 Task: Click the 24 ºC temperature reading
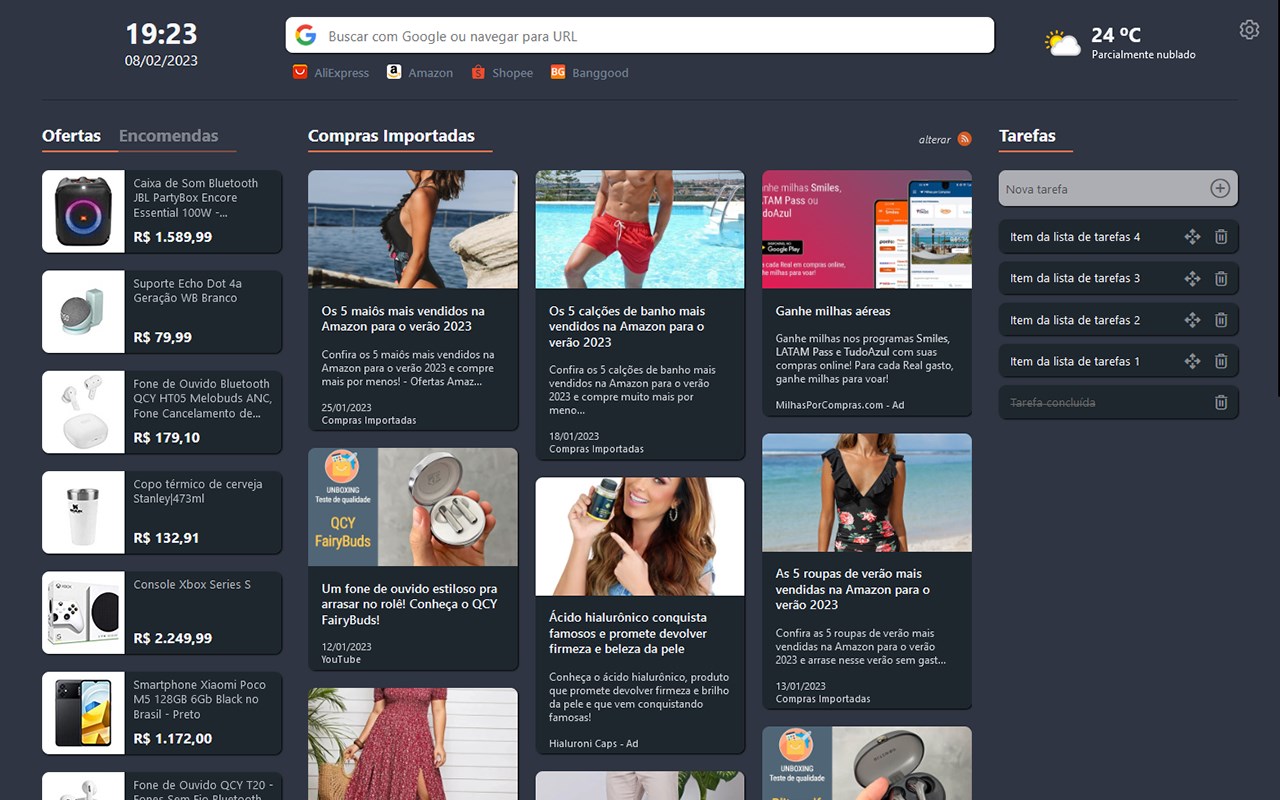pyautogui.click(x=1116, y=35)
